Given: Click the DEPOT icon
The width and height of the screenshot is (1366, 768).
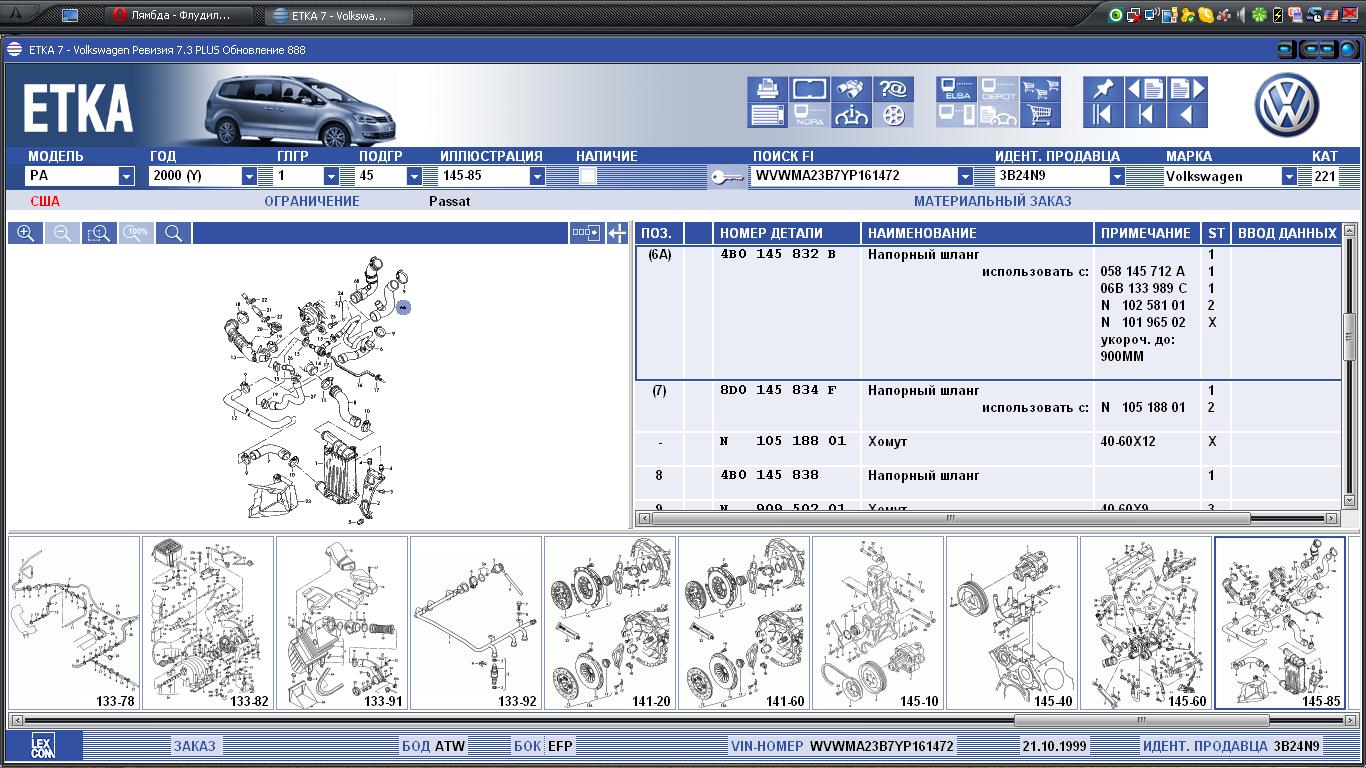Looking at the screenshot, I should [998, 89].
